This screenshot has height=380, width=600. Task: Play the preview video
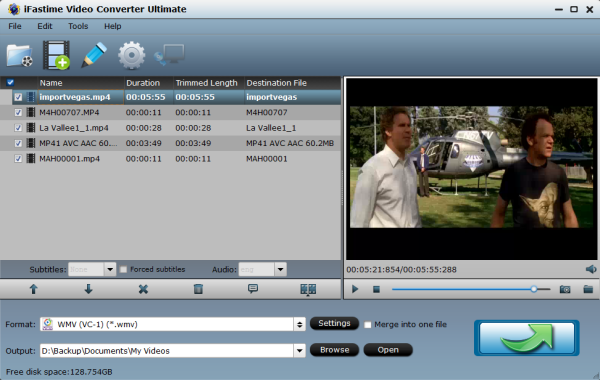click(355, 289)
